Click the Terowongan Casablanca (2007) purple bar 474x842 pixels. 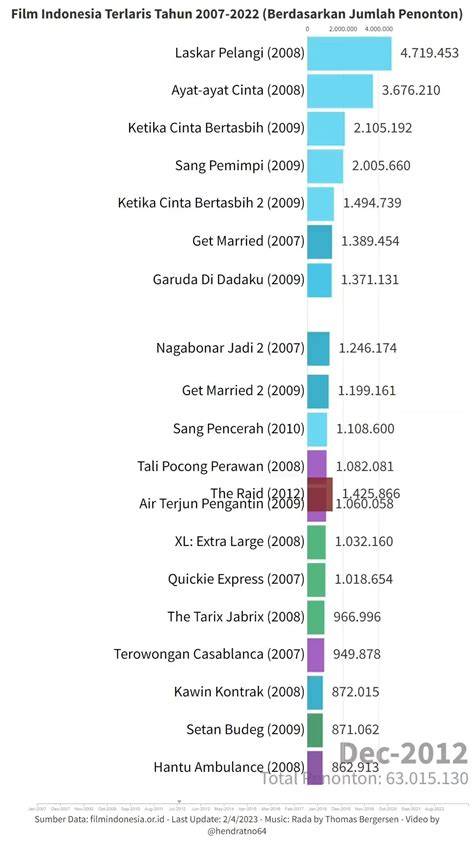(x=316, y=655)
